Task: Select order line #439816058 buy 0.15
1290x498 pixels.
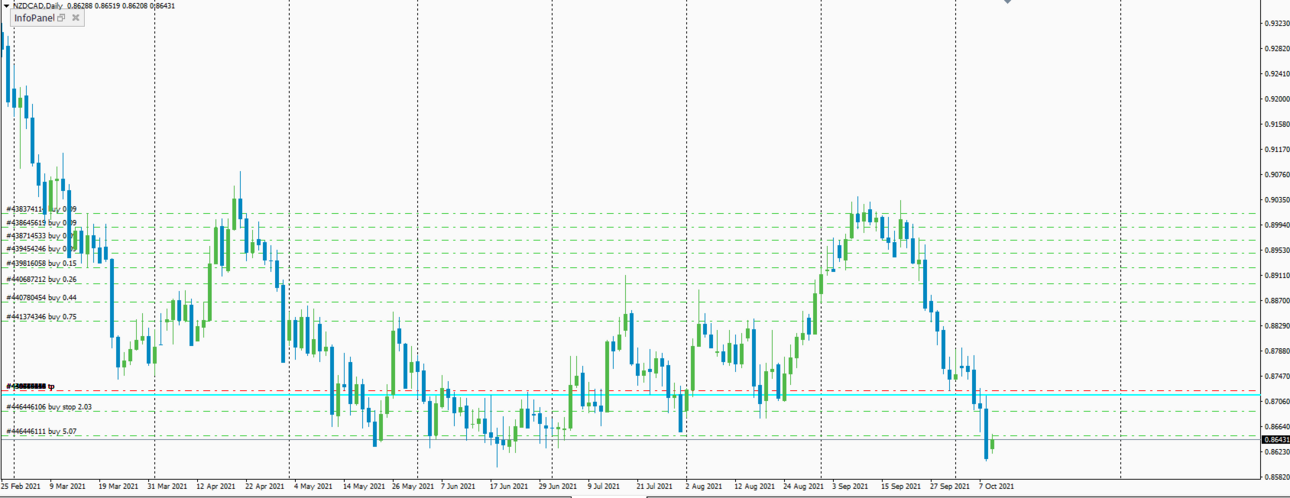Action: click(41, 263)
